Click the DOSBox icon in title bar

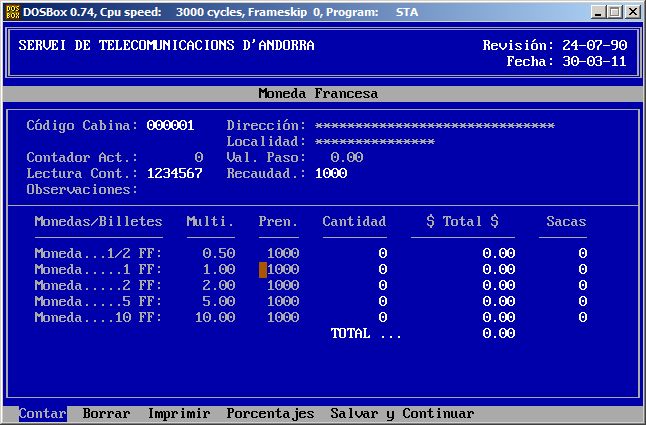[x=12, y=11]
